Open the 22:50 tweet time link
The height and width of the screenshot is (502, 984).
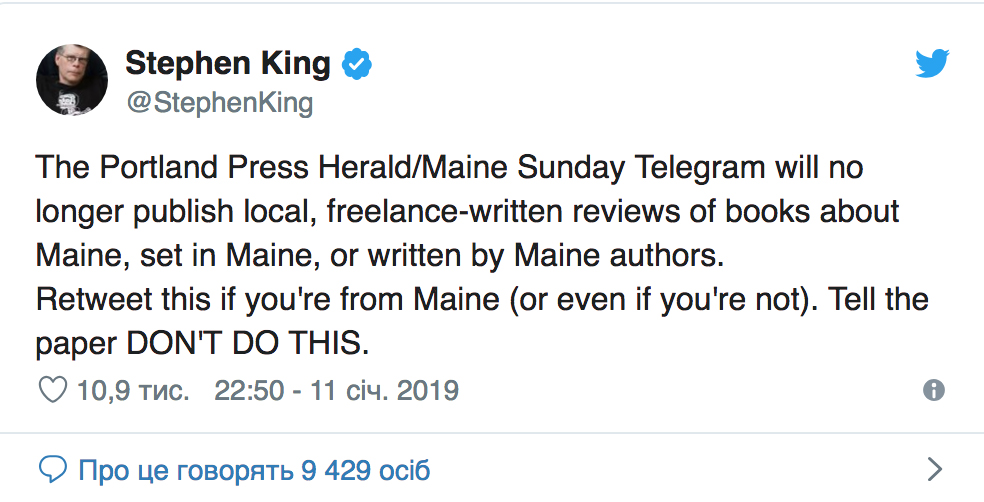[x=249, y=390]
